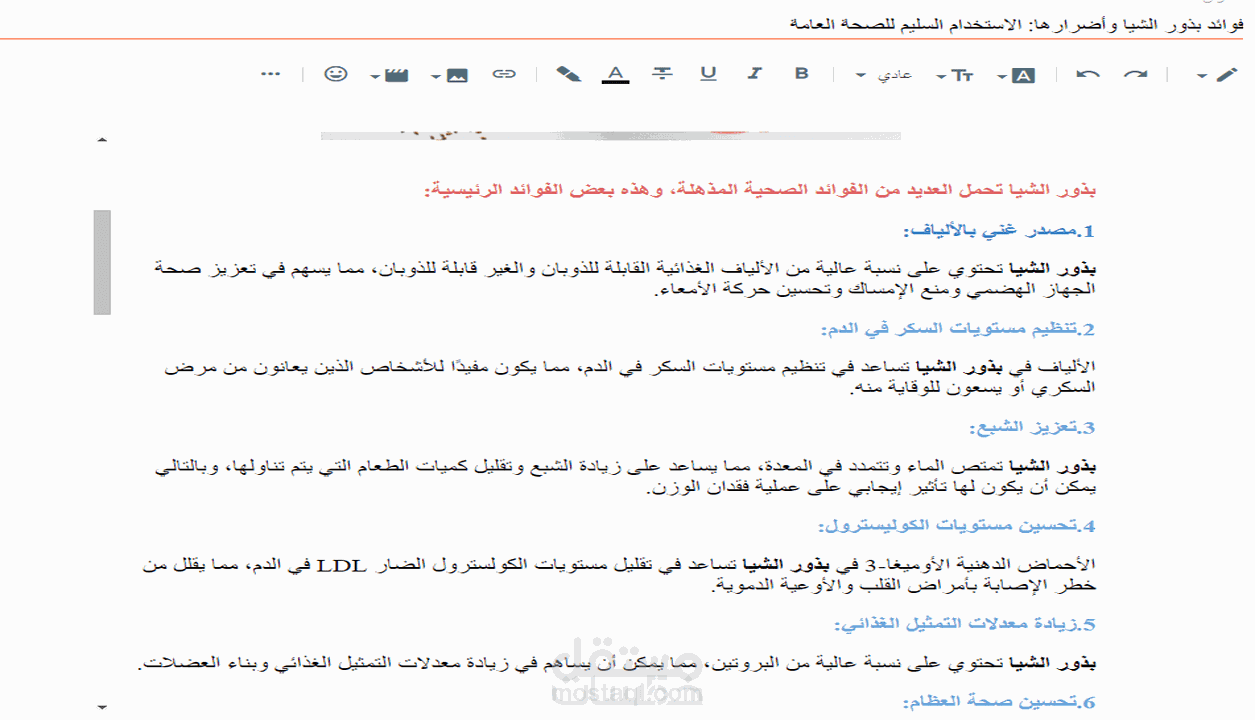The image size is (1255, 720).
Task: Click the heading تحسين مستويات الكوليسترول
Action: click(957, 525)
